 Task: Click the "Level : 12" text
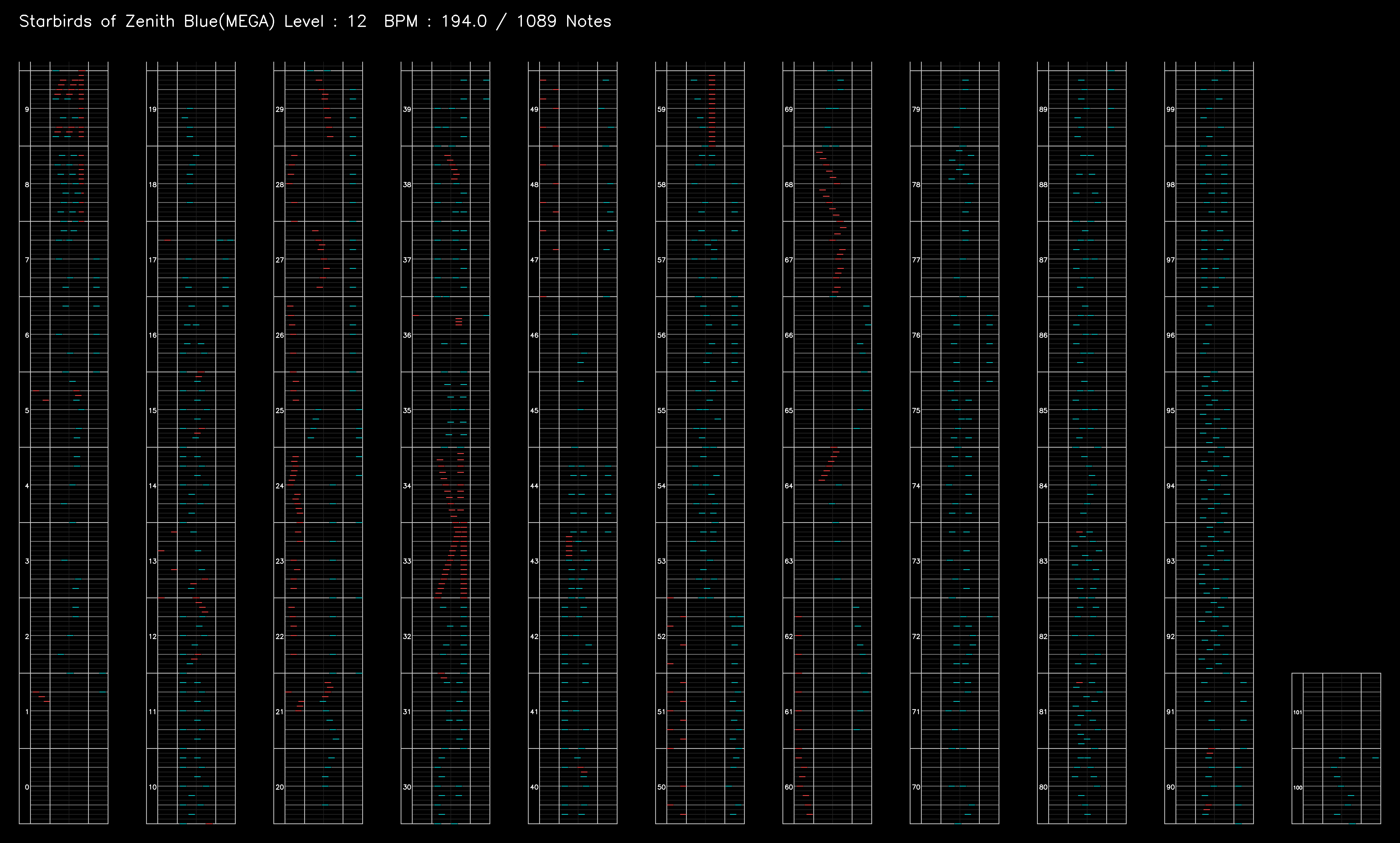pyautogui.click(x=325, y=22)
